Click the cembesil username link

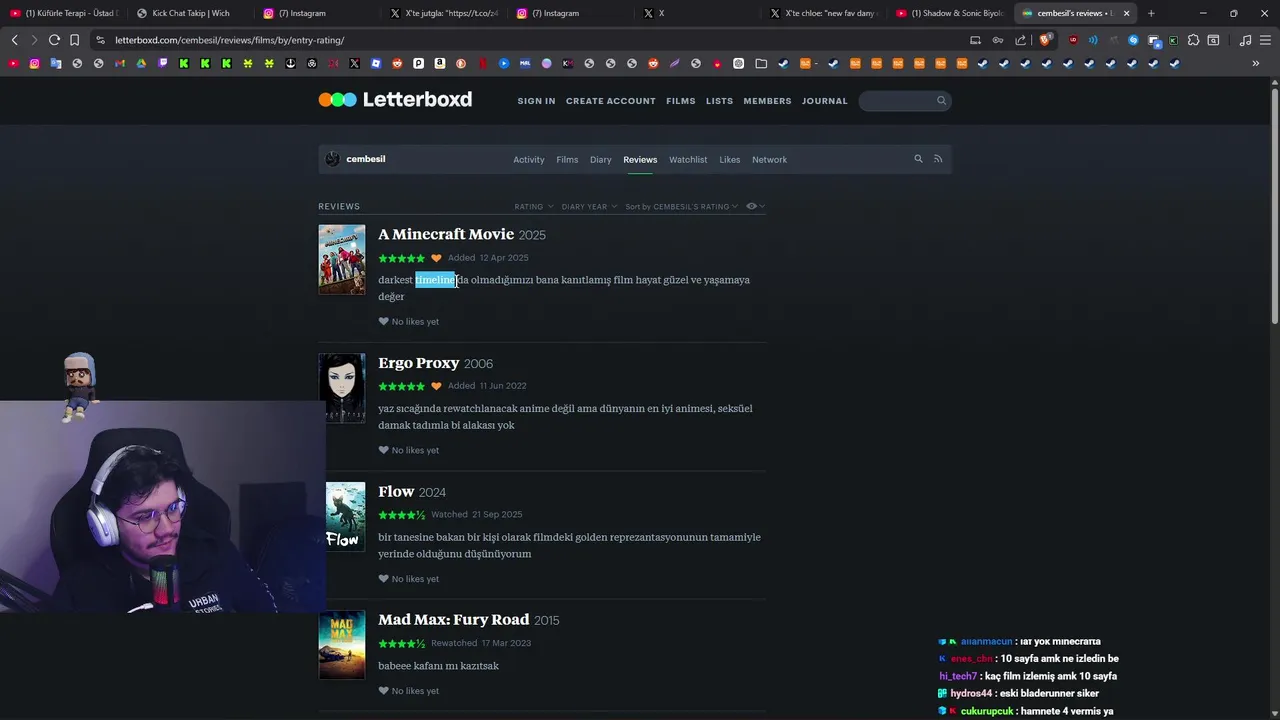[x=365, y=159]
